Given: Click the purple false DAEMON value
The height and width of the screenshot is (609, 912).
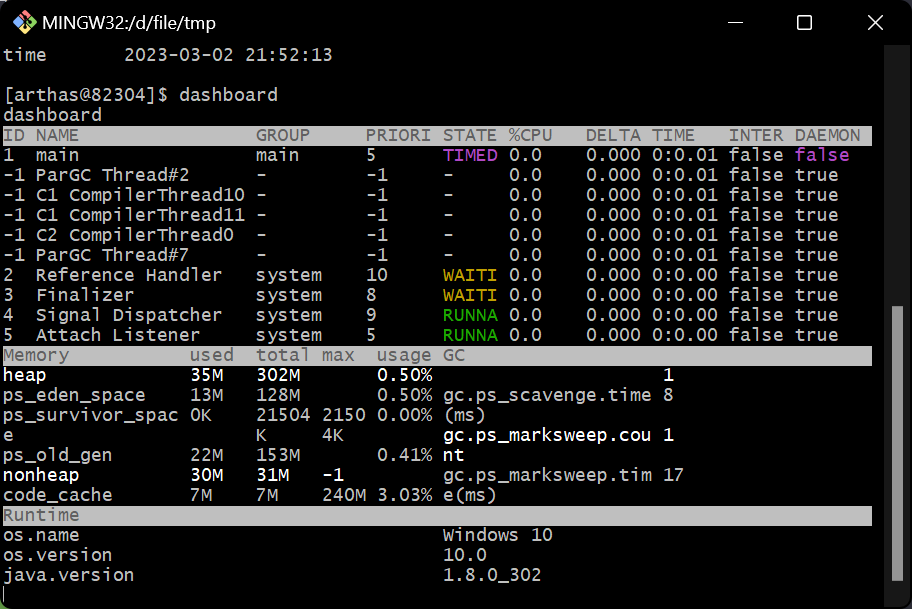Looking at the screenshot, I should coord(822,155).
